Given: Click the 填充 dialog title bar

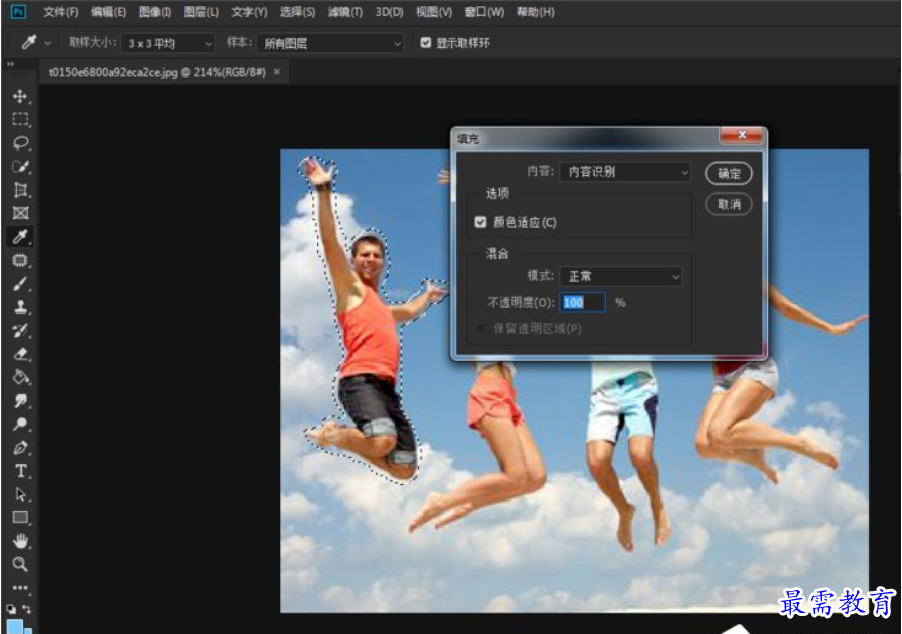Looking at the screenshot, I should coord(587,138).
